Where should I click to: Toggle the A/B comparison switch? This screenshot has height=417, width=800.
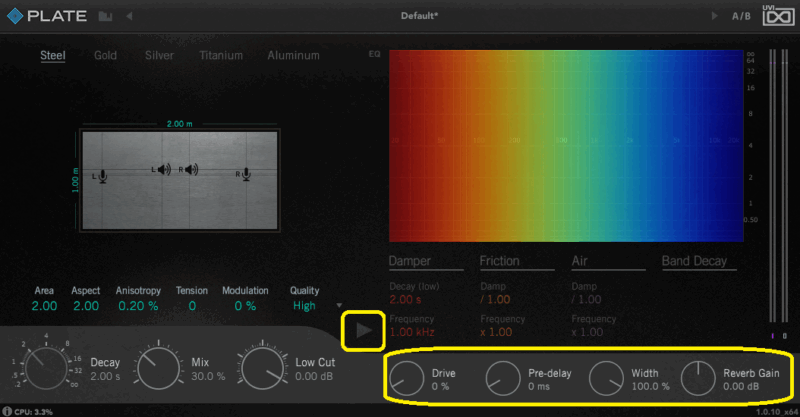(741, 16)
